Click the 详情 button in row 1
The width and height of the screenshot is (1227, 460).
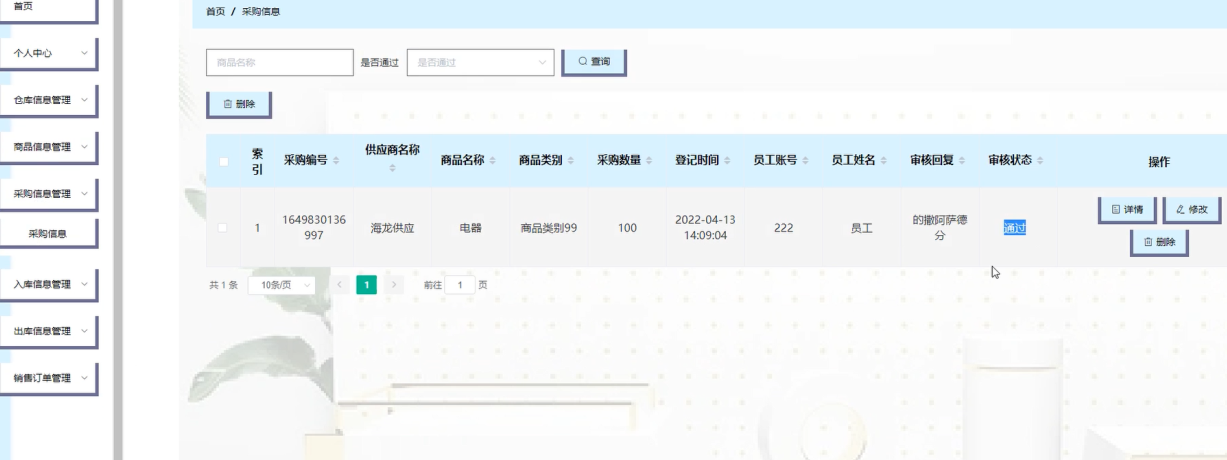[x=1127, y=210]
